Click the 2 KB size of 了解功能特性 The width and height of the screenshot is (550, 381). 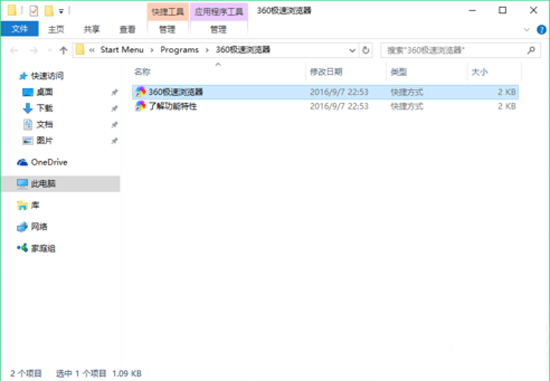click(507, 106)
